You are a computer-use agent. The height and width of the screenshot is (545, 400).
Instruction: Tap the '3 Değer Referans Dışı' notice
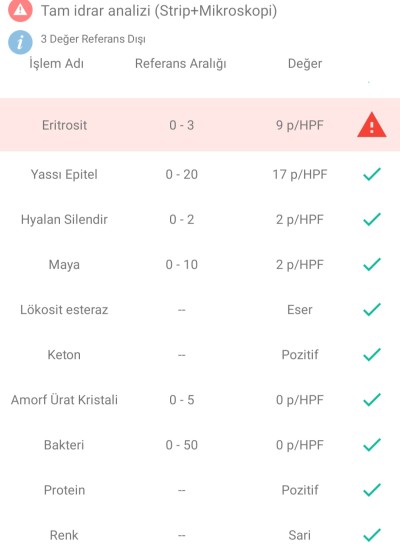[93, 39]
